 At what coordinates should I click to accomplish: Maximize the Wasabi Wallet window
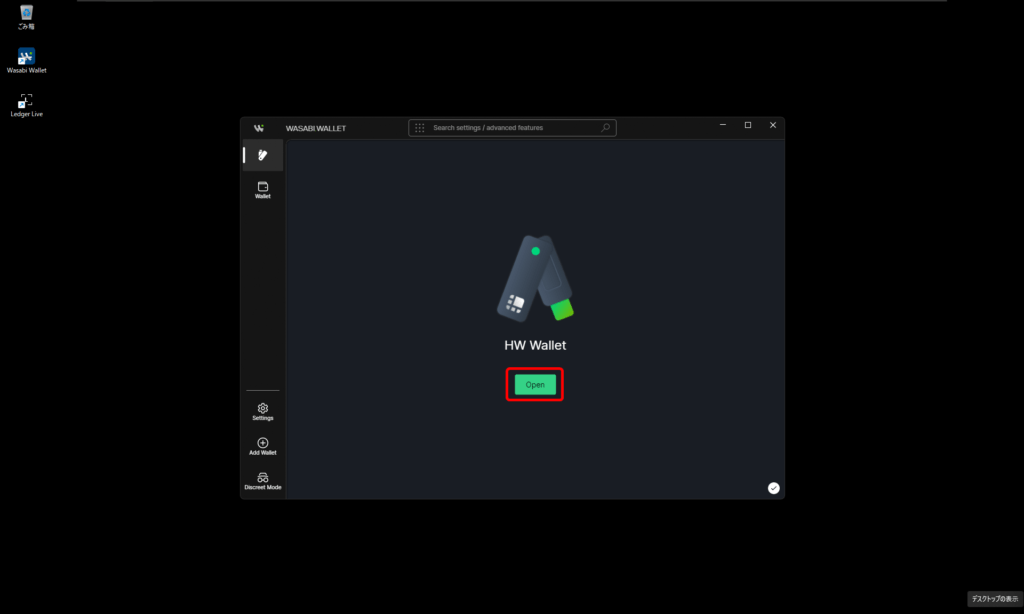[748, 125]
